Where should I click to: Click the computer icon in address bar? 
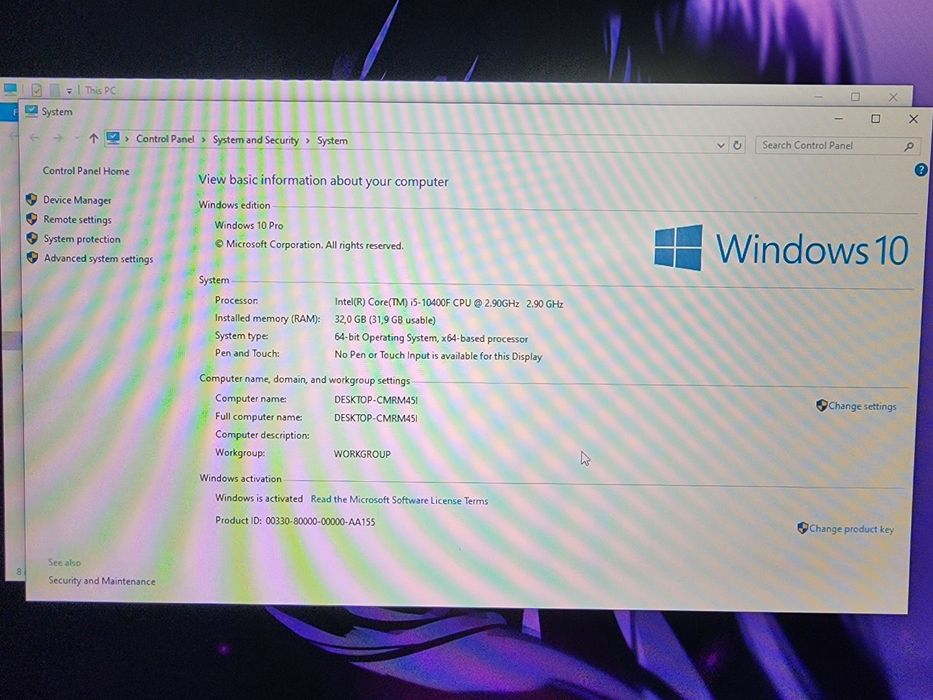pos(113,139)
